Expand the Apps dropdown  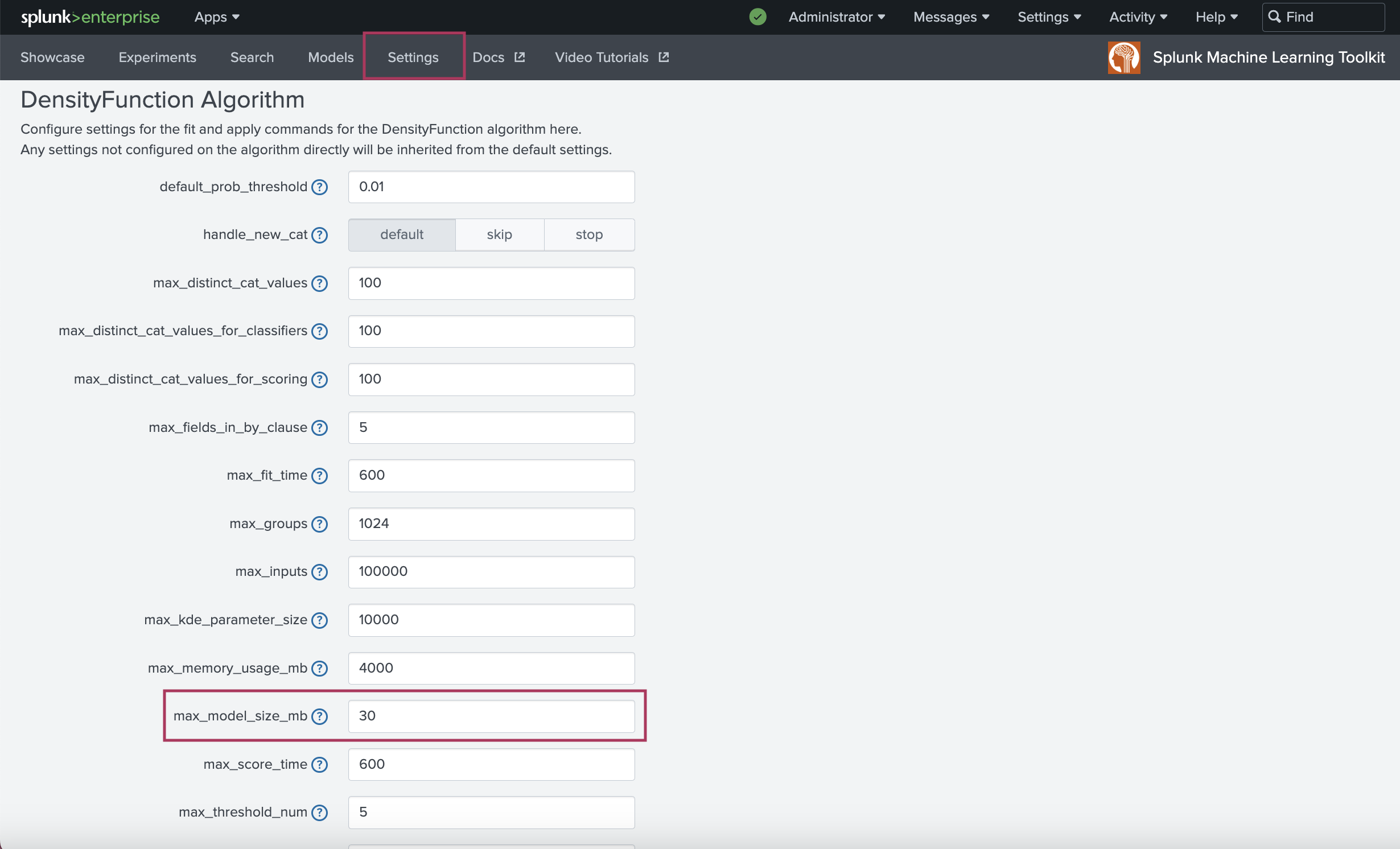click(x=217, y=17)
